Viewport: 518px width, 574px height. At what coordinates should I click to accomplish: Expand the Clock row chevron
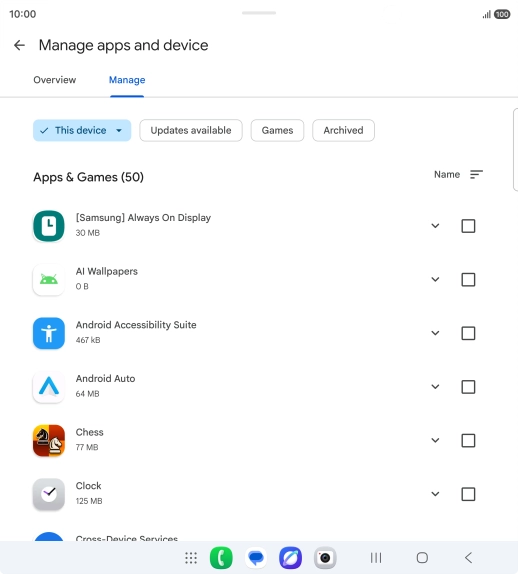[435, 494]
